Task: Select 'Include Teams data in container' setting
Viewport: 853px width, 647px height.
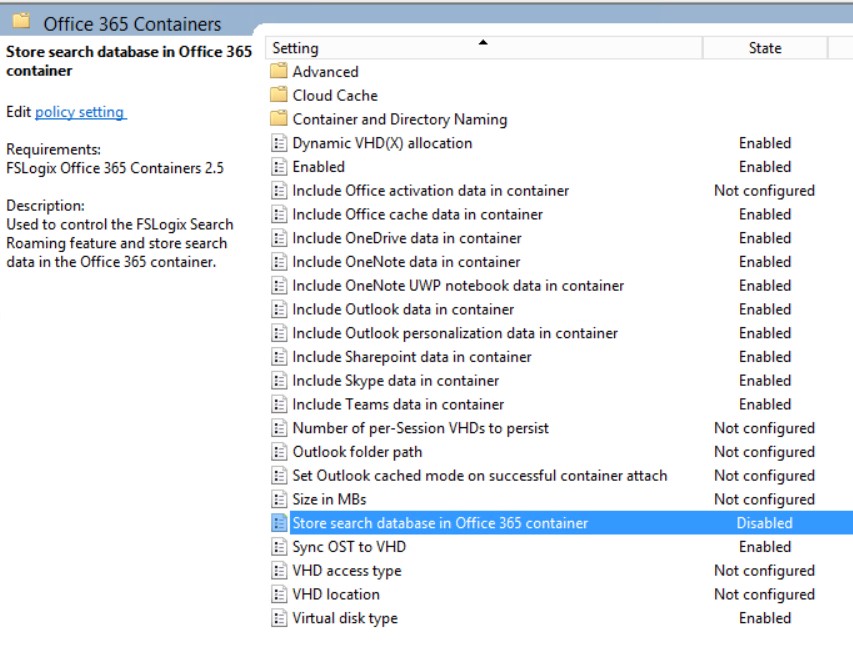Action: 398,404
